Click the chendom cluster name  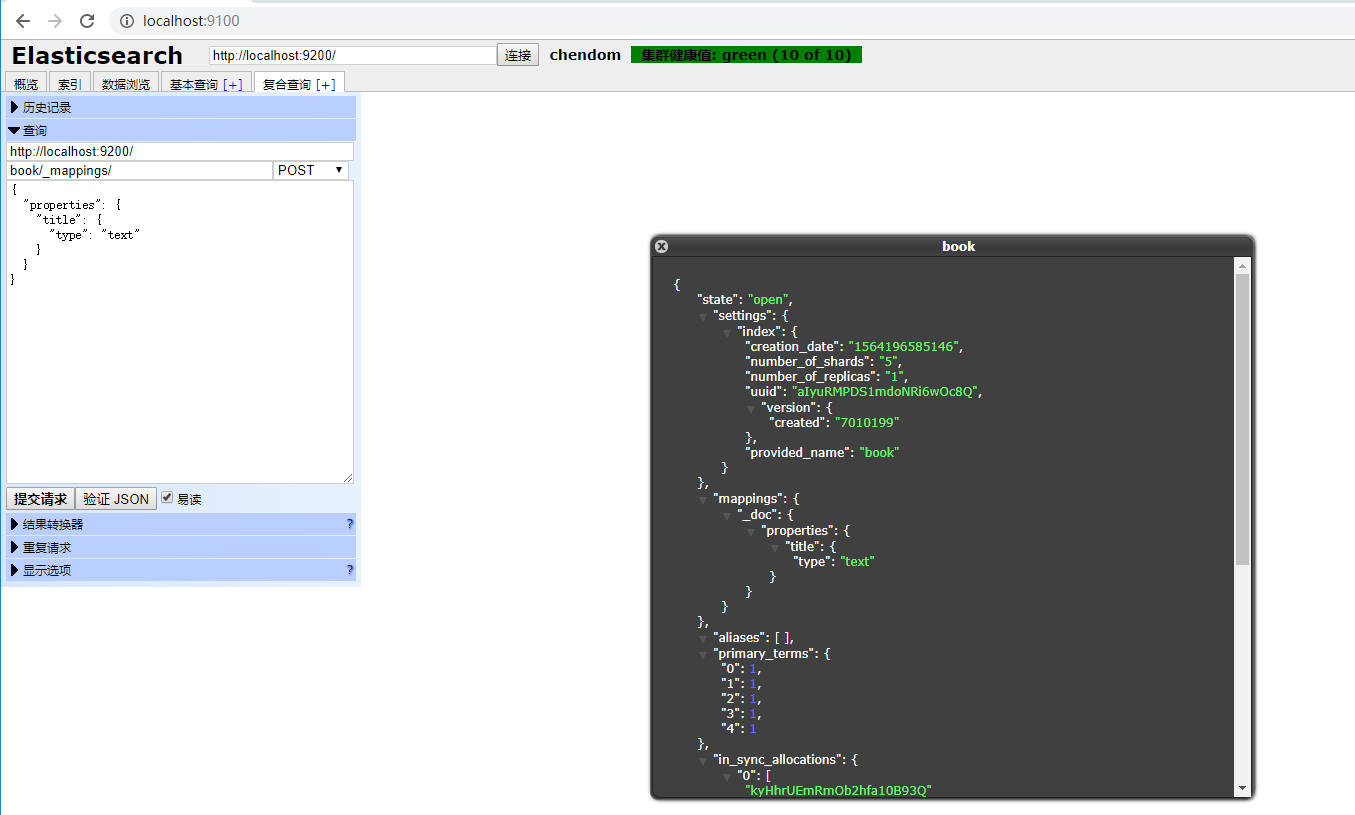585,55
